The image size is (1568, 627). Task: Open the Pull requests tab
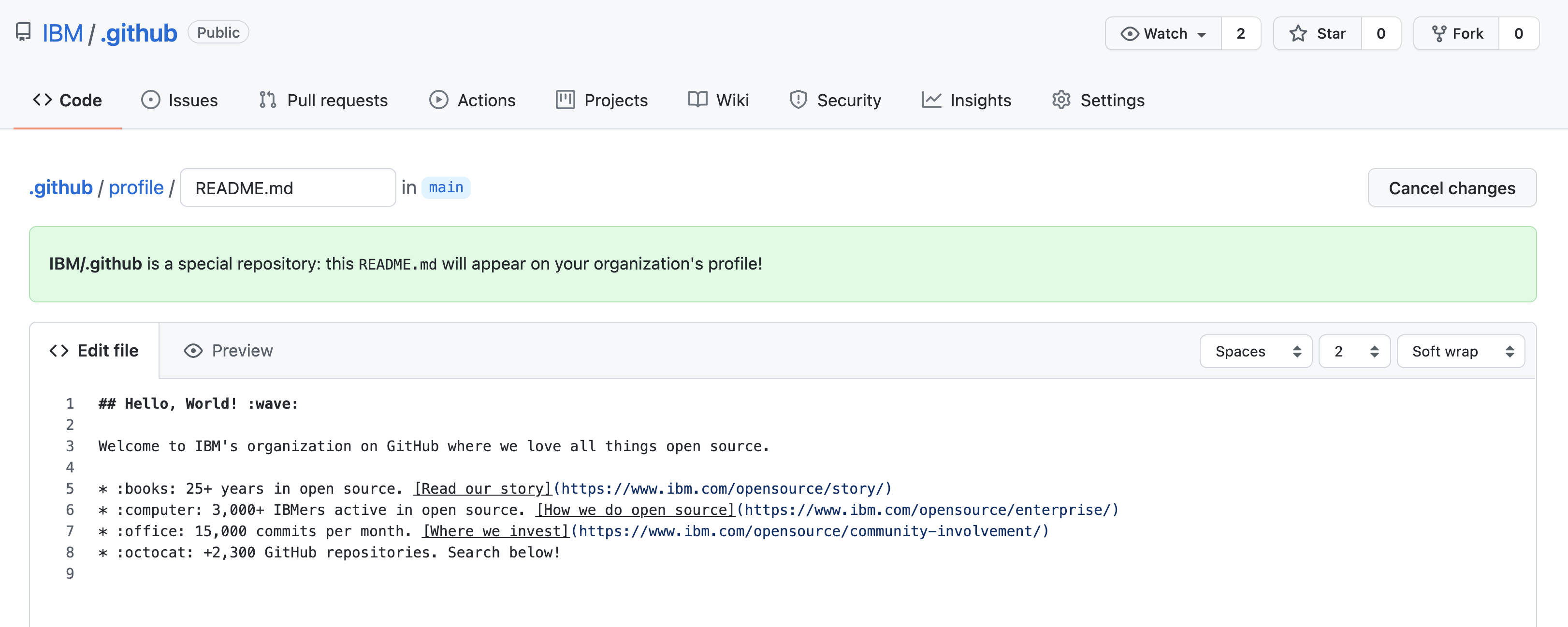pos(323,100)
